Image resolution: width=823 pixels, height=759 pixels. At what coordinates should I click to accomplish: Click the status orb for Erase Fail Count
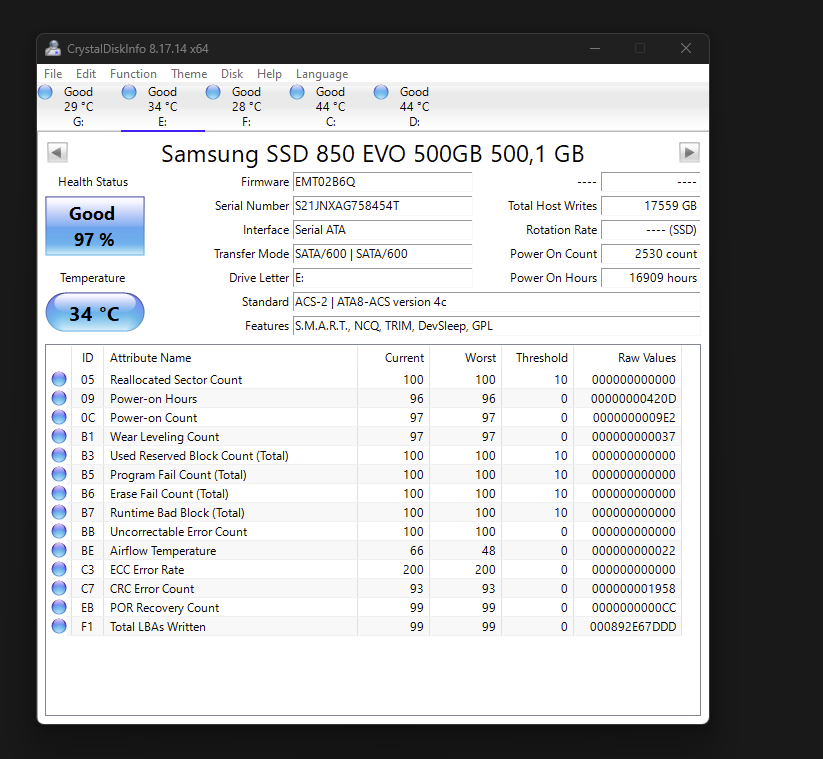[x=59, y=493]
